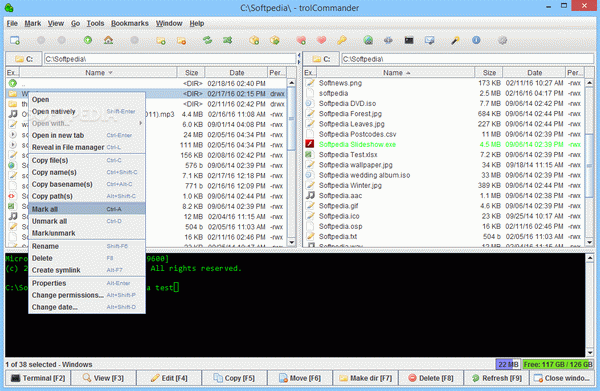Click the folder with red minus unmark icon
Viewport: 600px width, 391px height.
pos(181,40)
